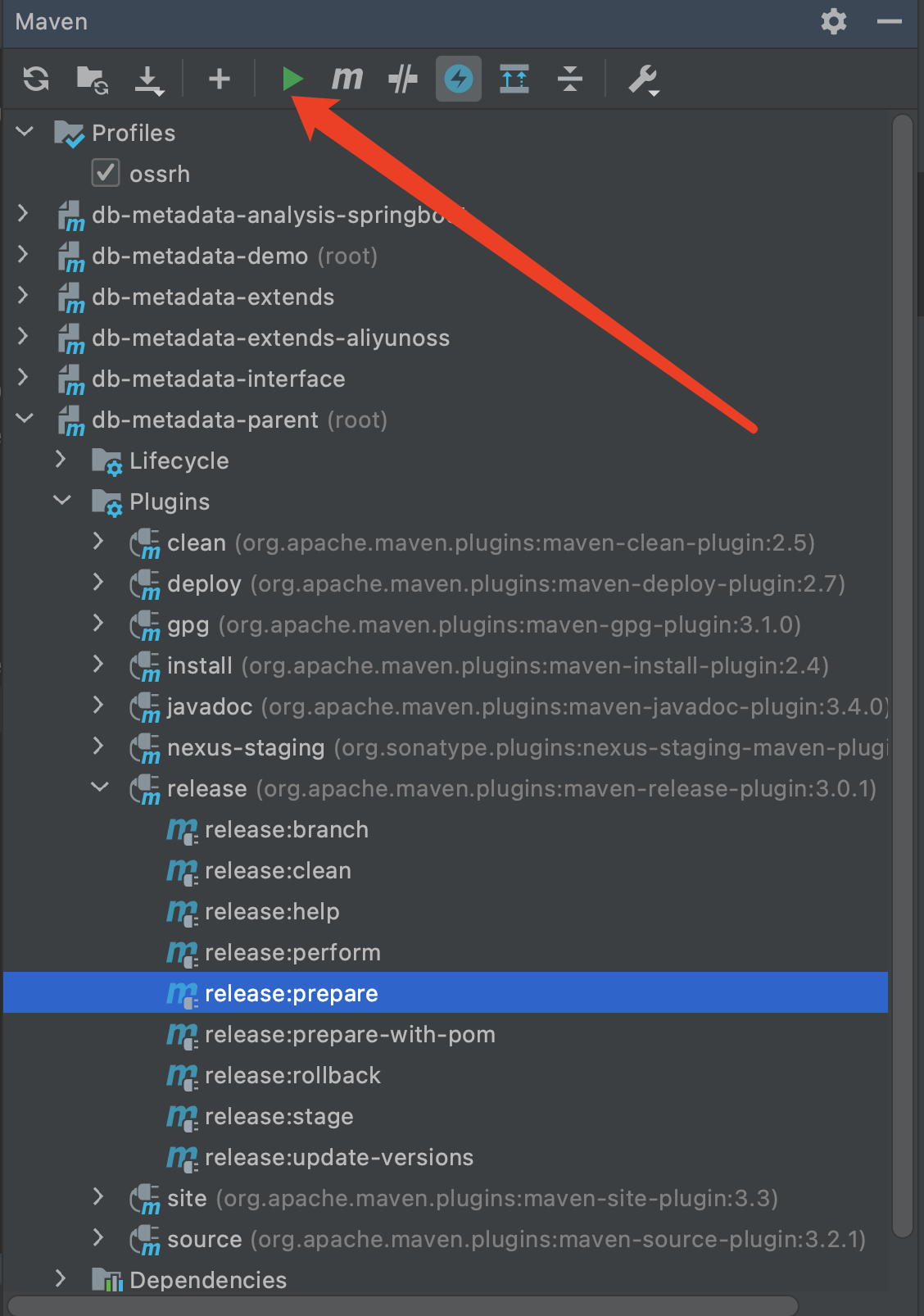This screenshot has width=924, height=1316.
Task: Generate sources and update folders icon
Action: 93,79
